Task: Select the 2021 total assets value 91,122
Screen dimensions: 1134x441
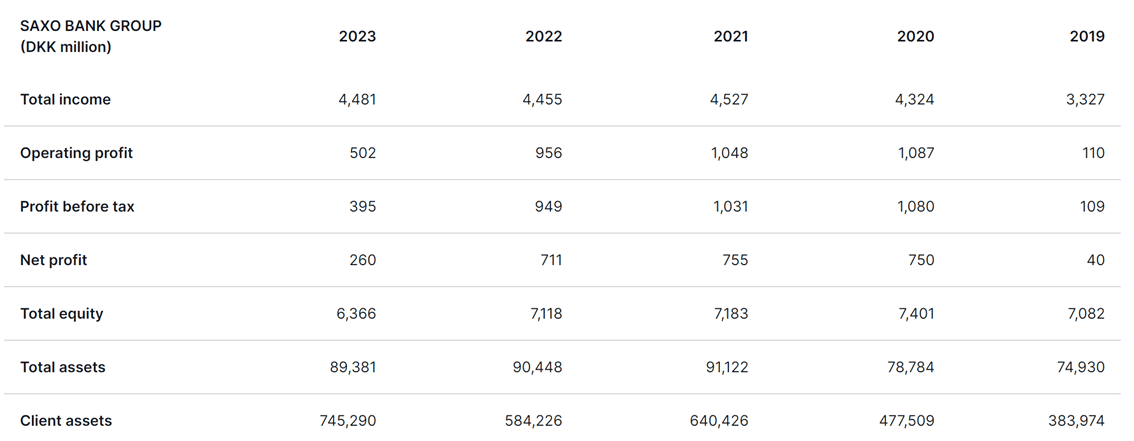Action: click(x=725, y=367)
